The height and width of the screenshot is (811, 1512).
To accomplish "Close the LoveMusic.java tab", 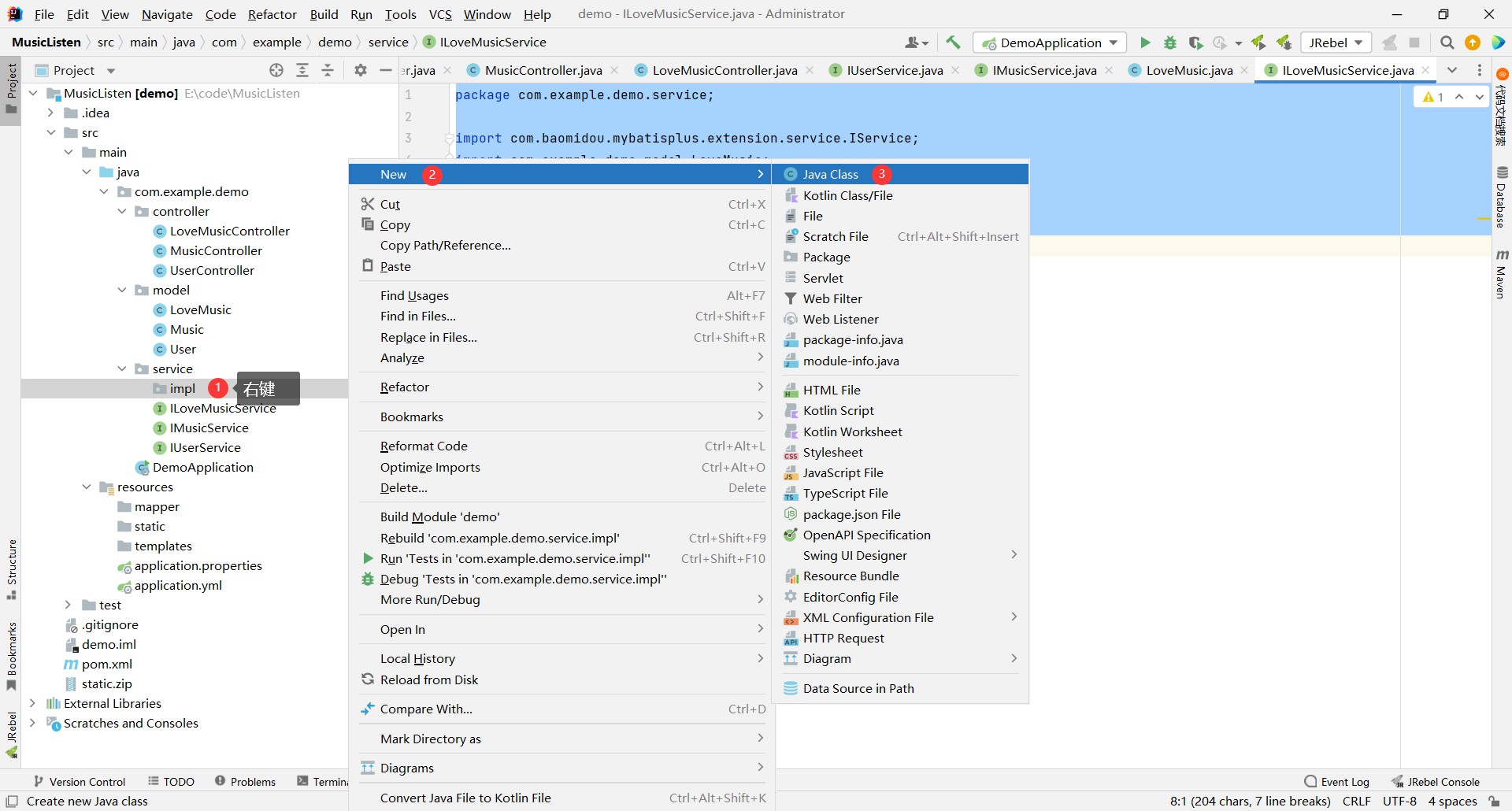I will (x=1244, y=70).
